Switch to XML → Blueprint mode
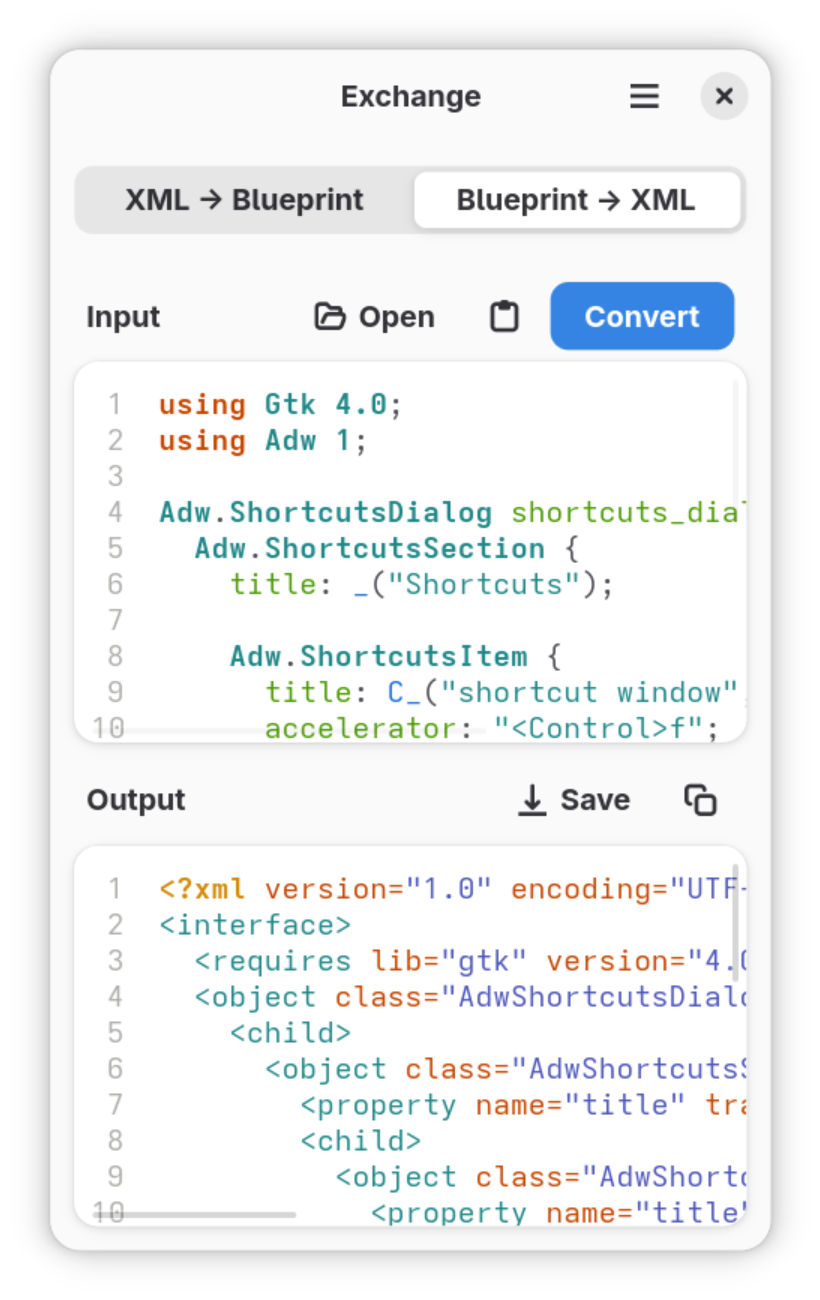The image size is (820, 1300). coord(244,200)
